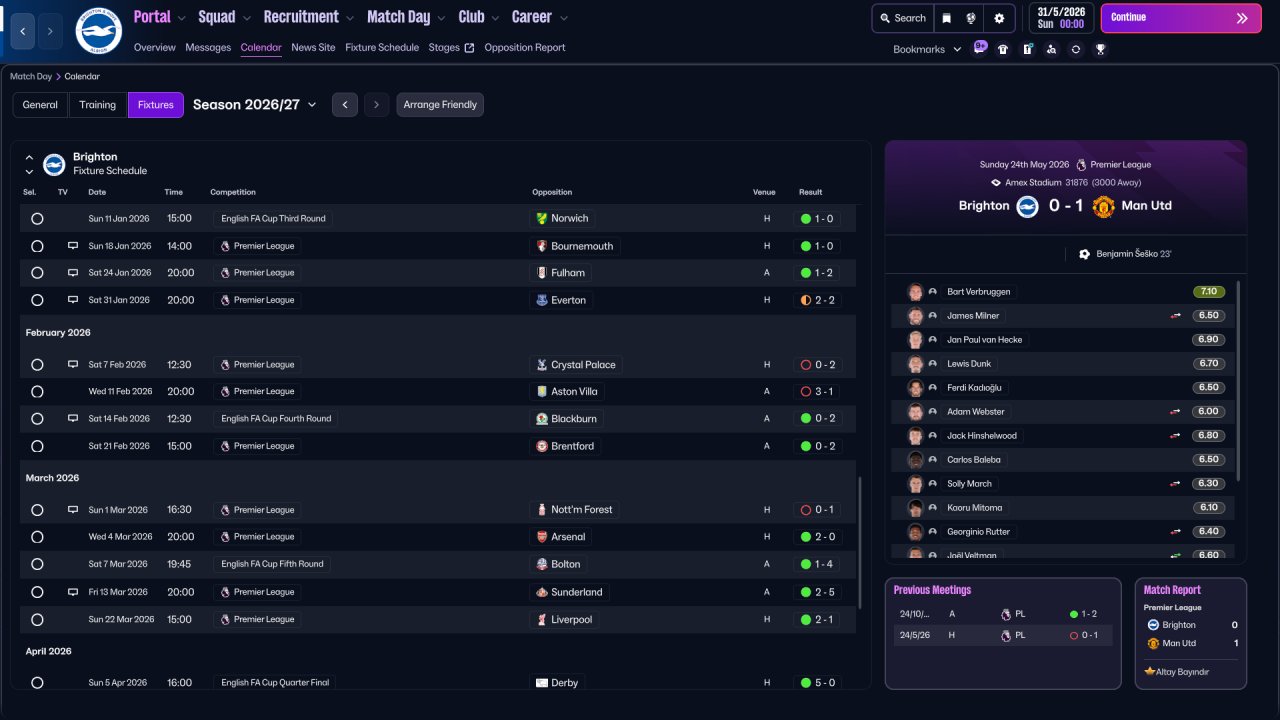Open the Match Day breadcrumb link

(x=31, y=76)
